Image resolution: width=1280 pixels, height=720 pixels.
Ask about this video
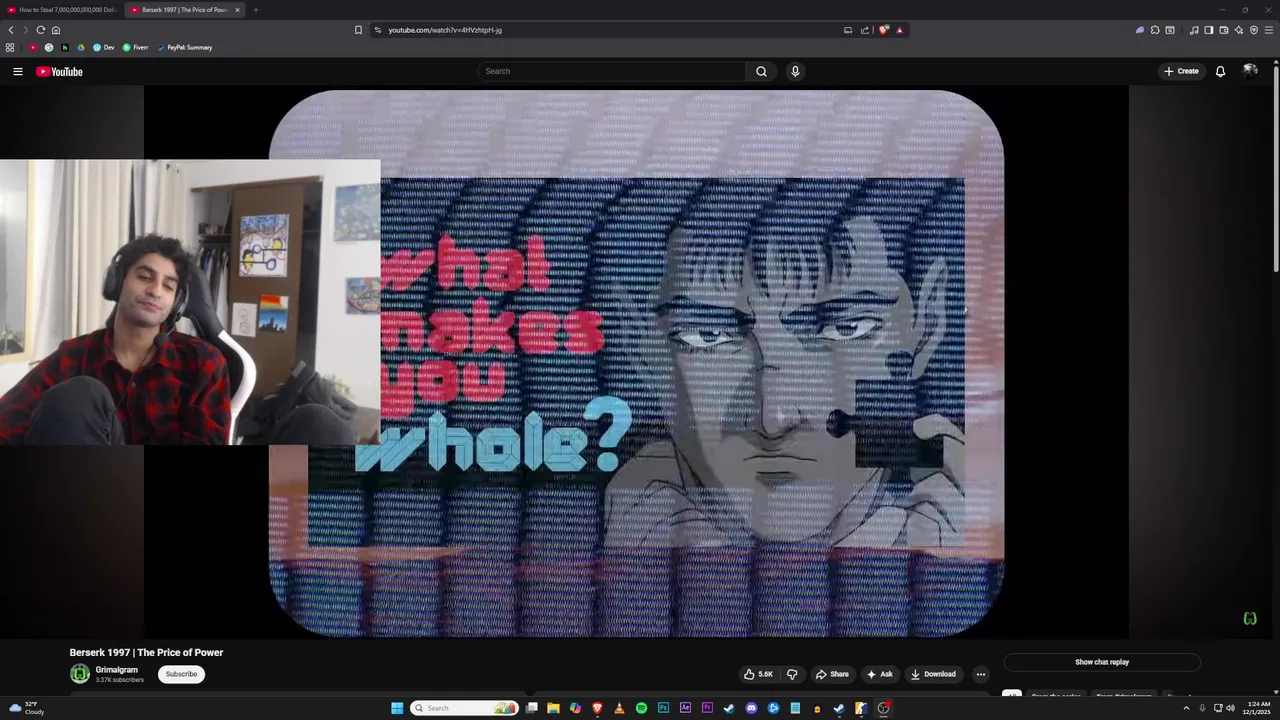point(880,674)
